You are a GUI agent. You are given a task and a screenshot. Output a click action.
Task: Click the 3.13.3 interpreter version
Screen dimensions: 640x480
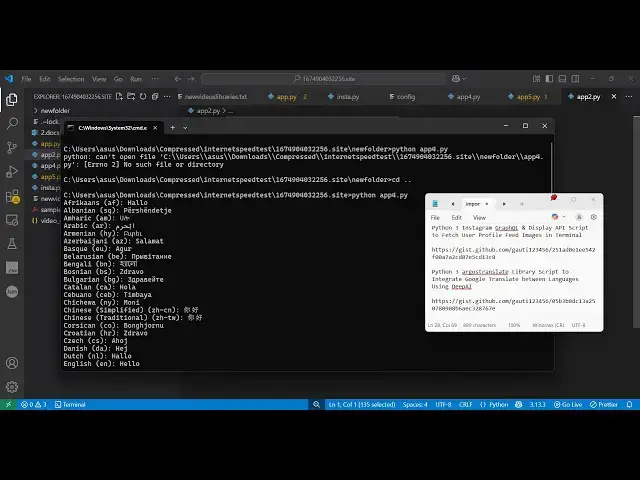[537, 404]
